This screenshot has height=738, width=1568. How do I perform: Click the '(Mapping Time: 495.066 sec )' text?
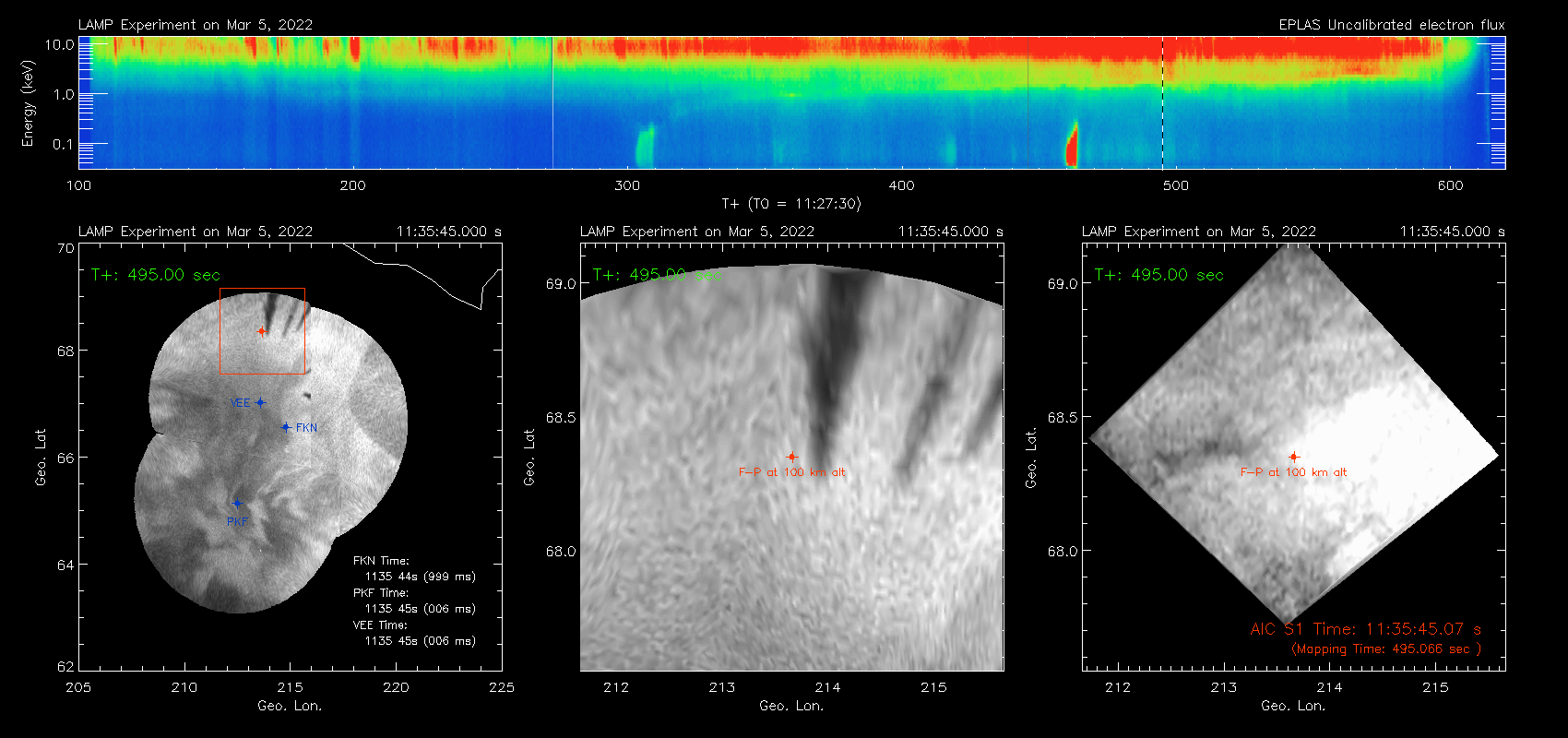tap(1386, 649)
